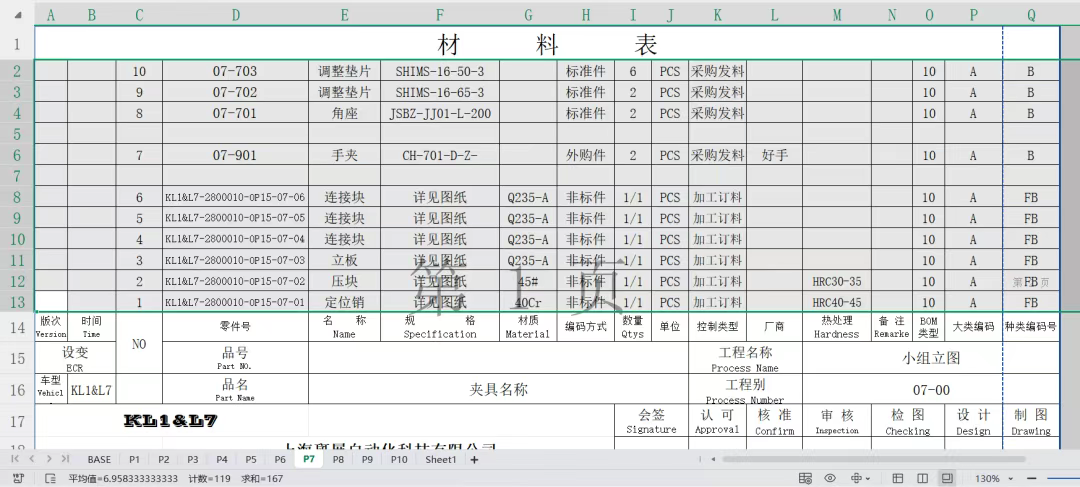Open zoom level dropdown arrow next to 130%

click(x=1010, y=479)
